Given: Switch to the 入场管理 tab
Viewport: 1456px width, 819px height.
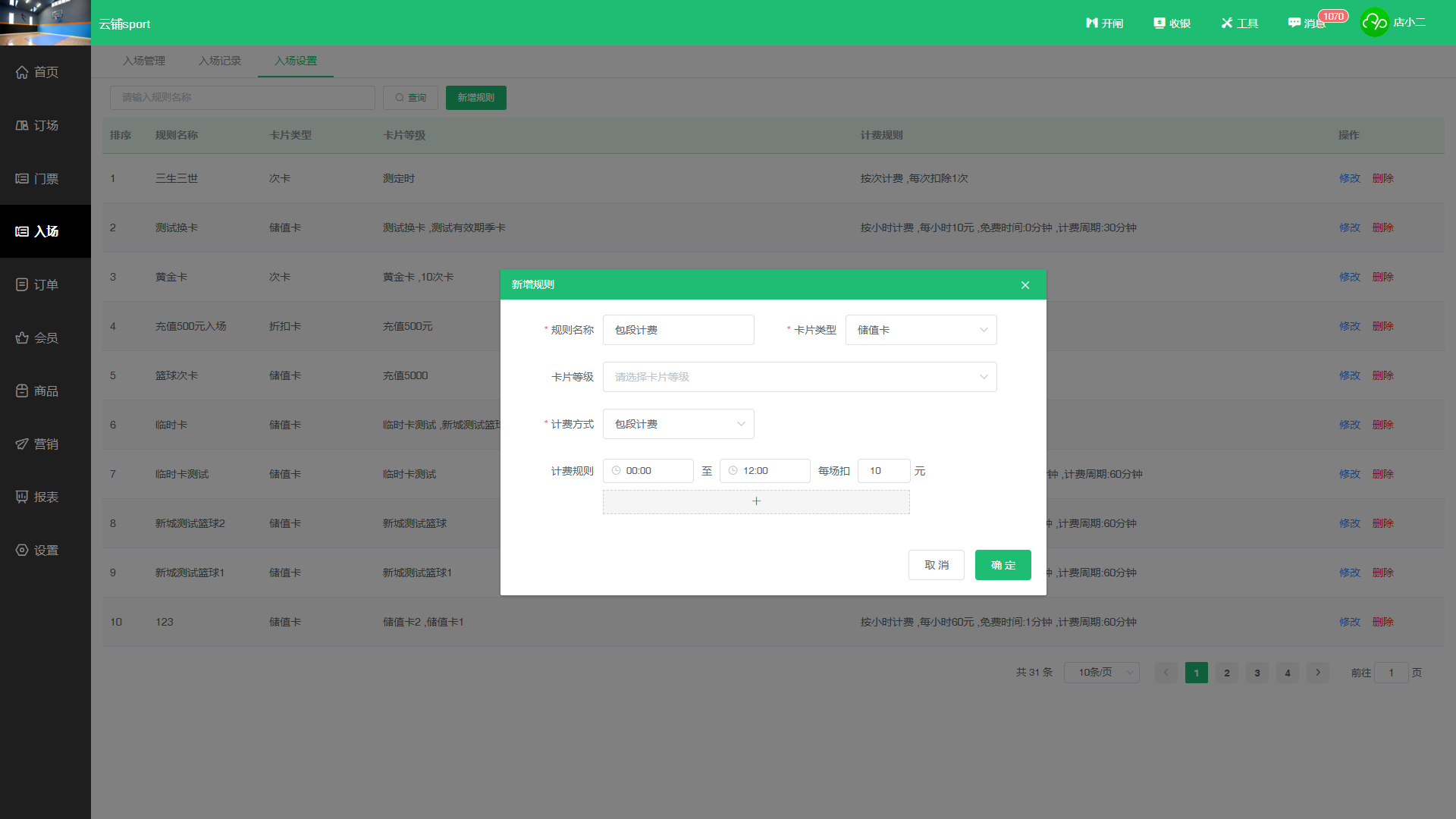Looking at the screenshot, I should pyautogui.click(x=144, y=61).
